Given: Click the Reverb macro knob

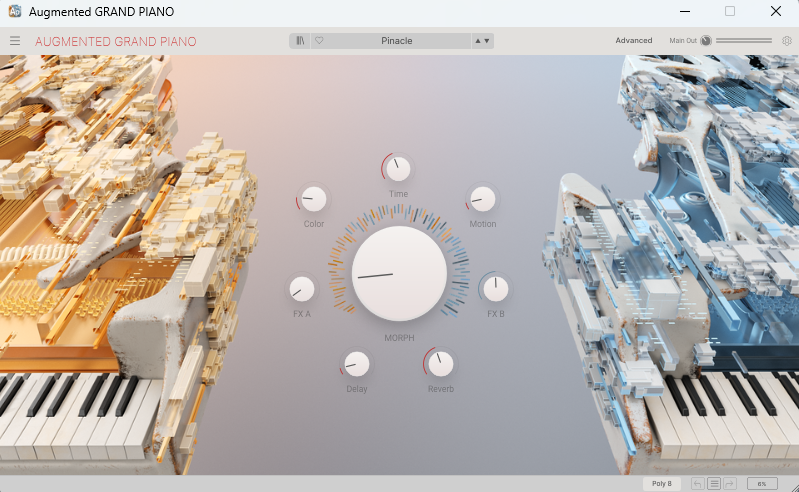Looking at the screenshot, I should click(x=440, y=363).
